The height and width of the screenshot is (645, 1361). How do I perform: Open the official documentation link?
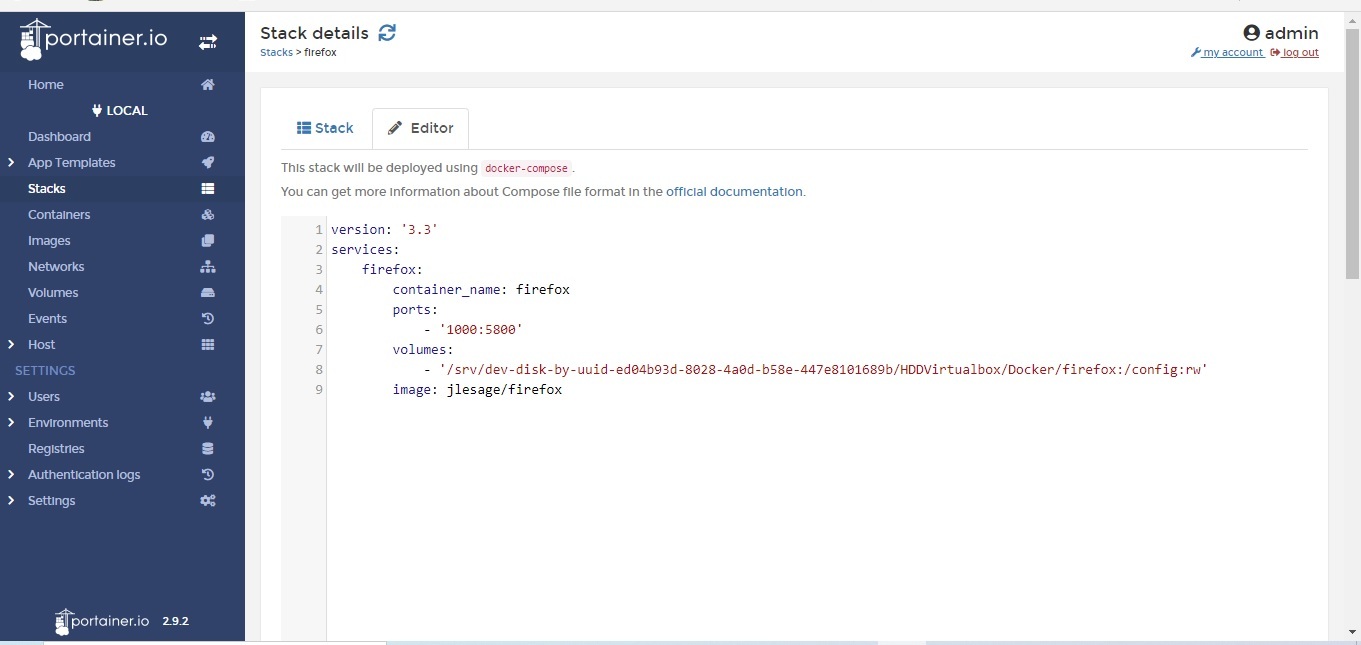click(x=734, y=192)
